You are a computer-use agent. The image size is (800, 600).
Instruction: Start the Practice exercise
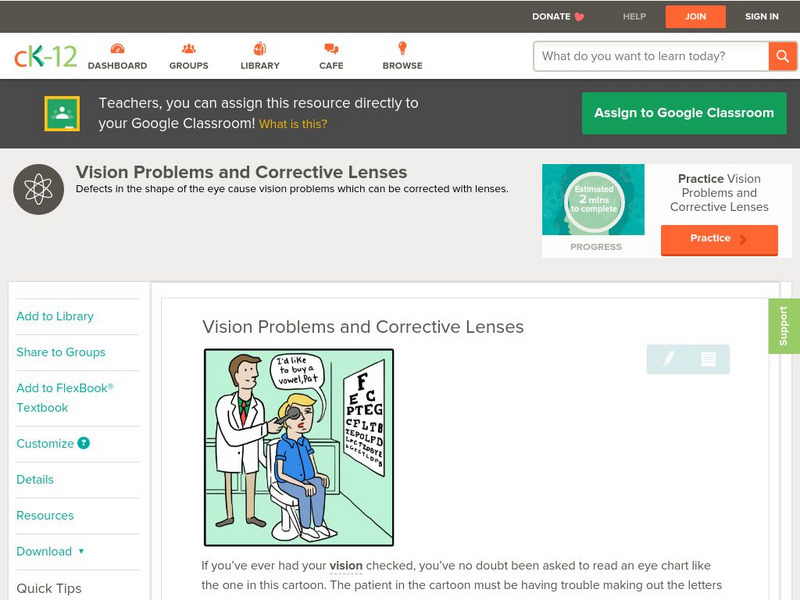pos(719,238)
